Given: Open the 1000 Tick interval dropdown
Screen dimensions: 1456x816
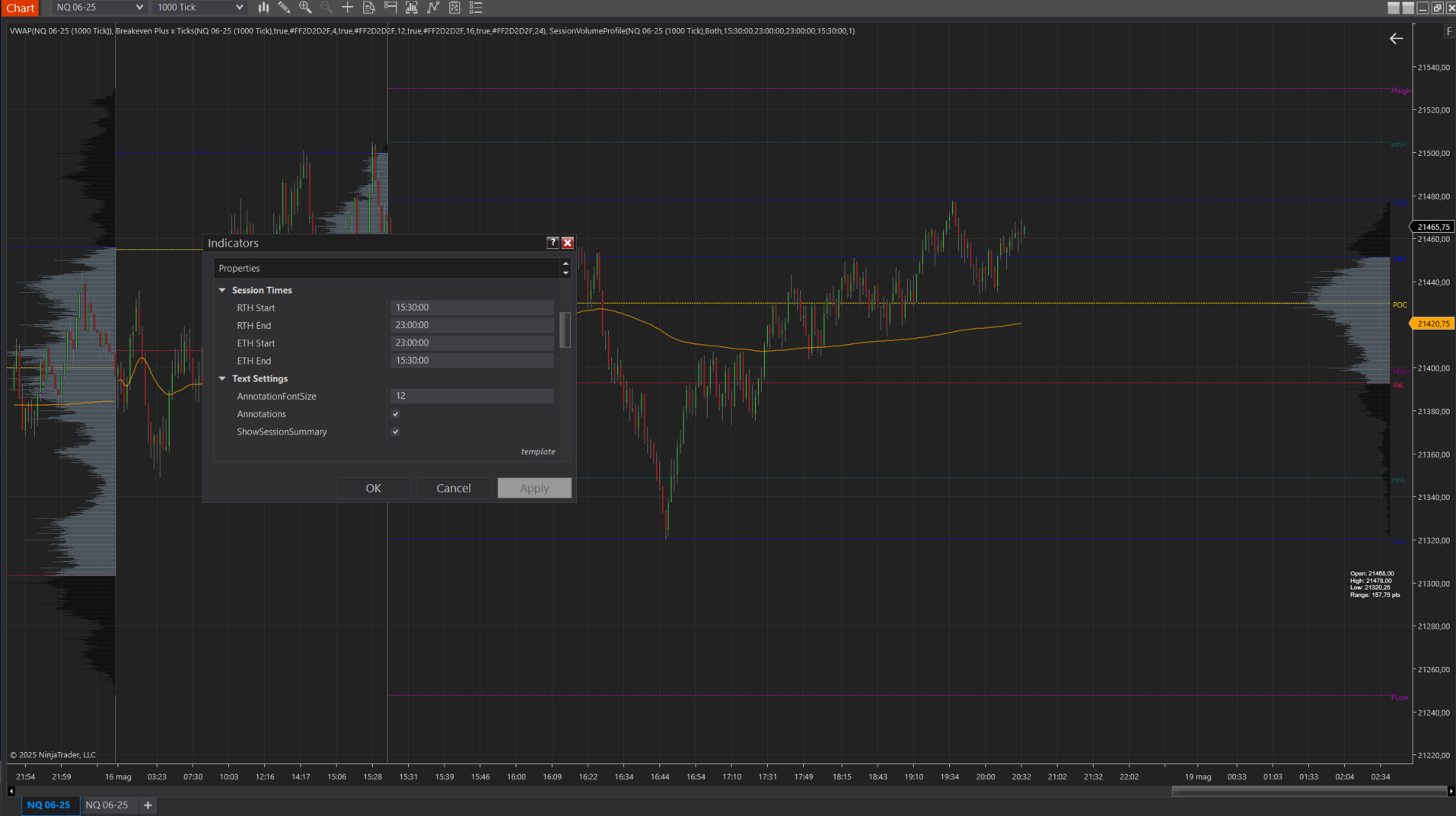Looking at the screenshot, I should click(x=199, y=7).
